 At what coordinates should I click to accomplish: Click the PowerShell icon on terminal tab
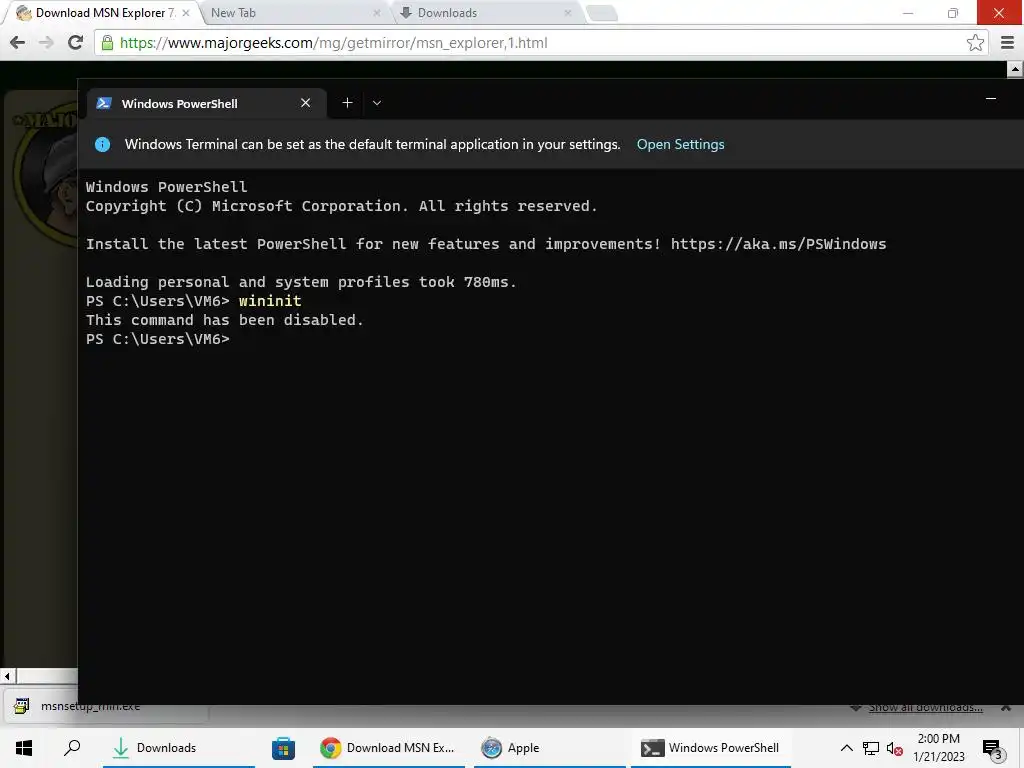pyautogui.click(x=104, y=103)
